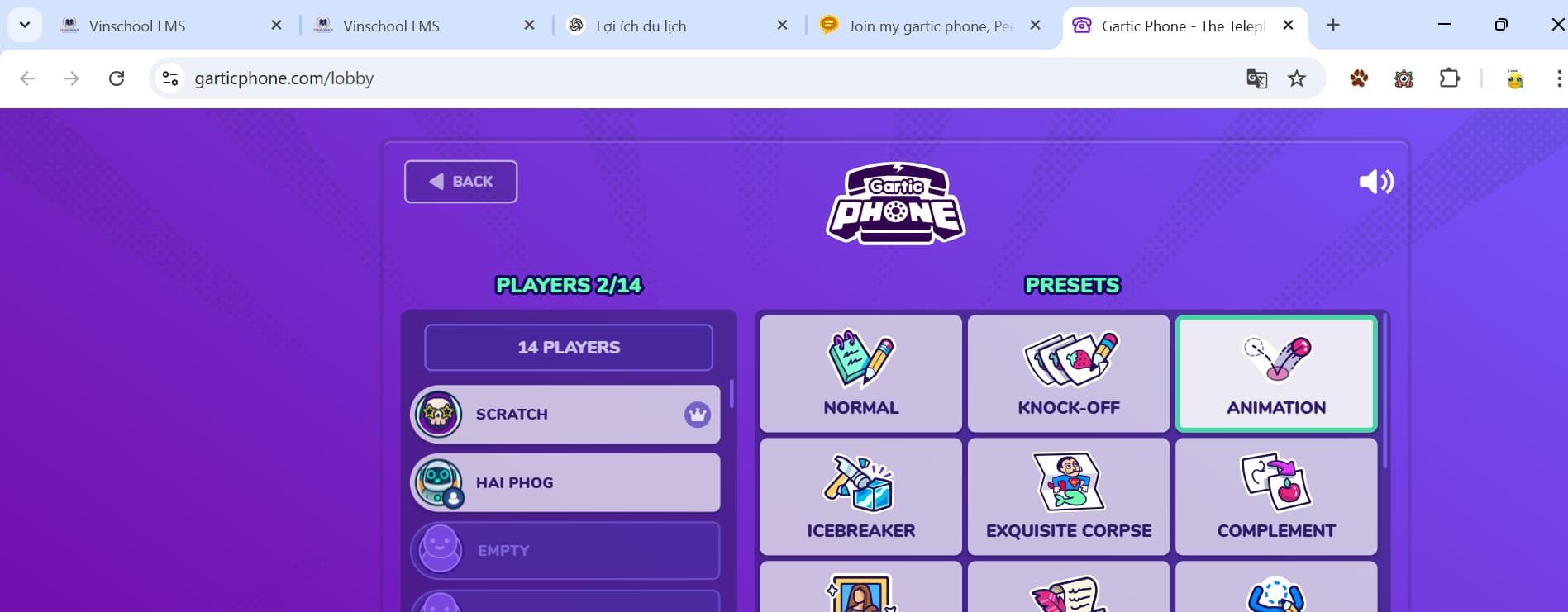Select the Normal preset card

(x=860, y=373)
